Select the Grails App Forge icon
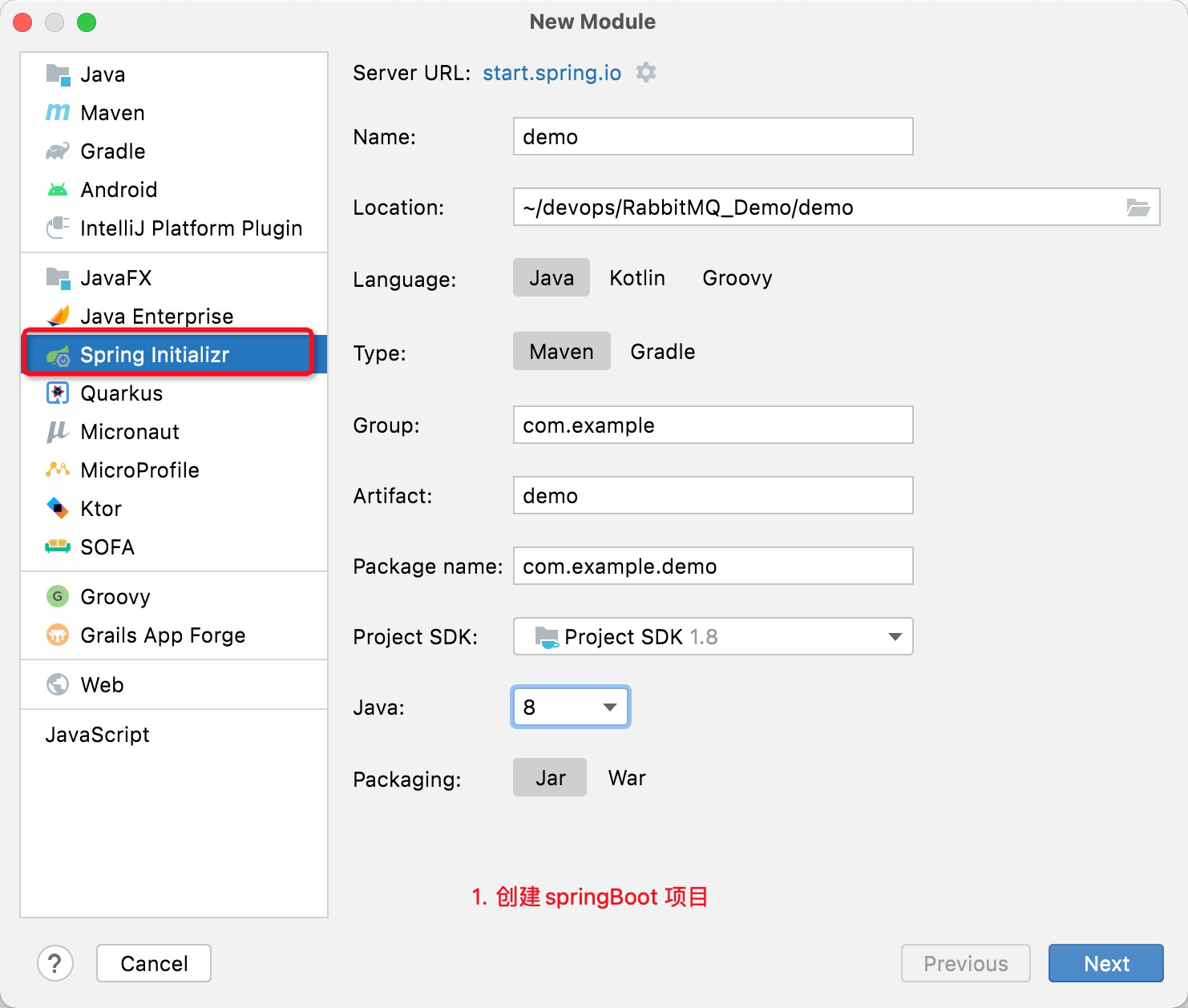This screenshot has width=1188, height=1008. tap(58, 635)
